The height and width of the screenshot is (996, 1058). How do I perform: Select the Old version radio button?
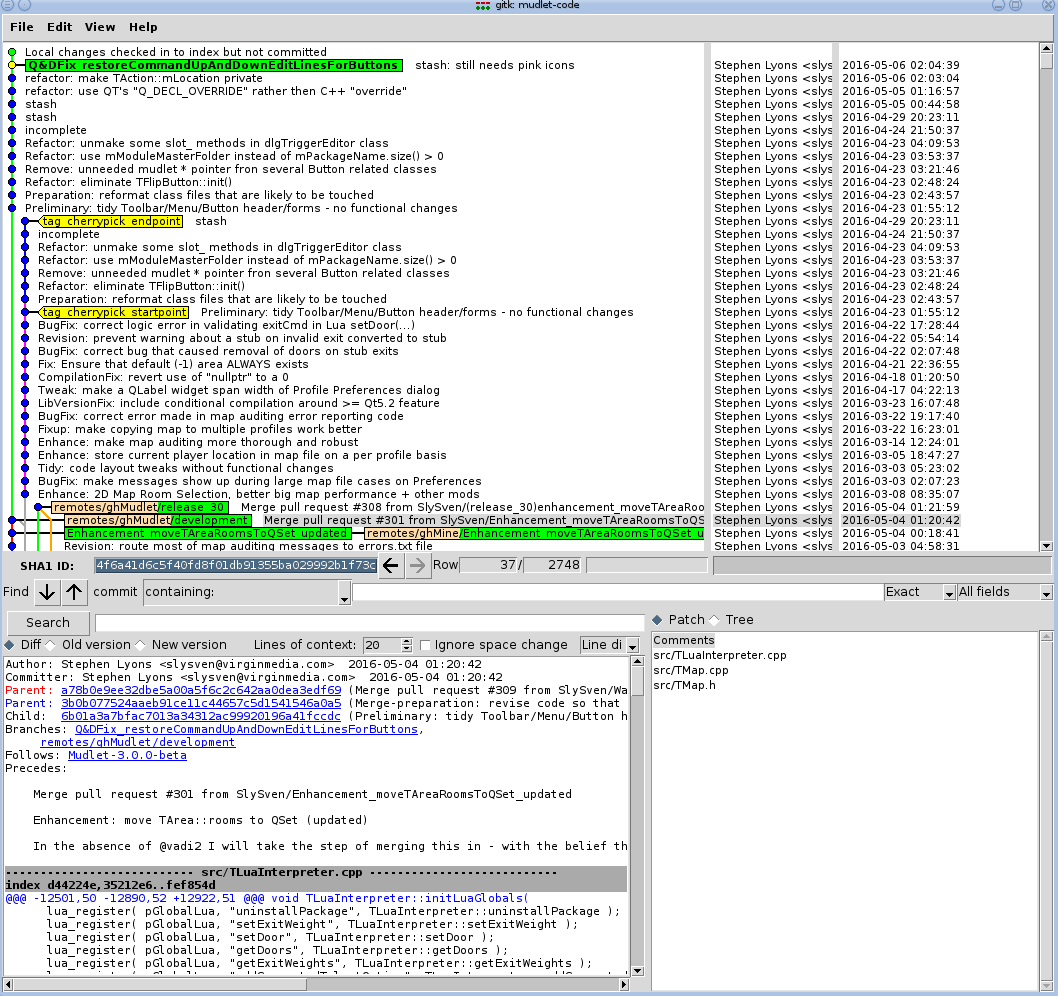[50, 645]
